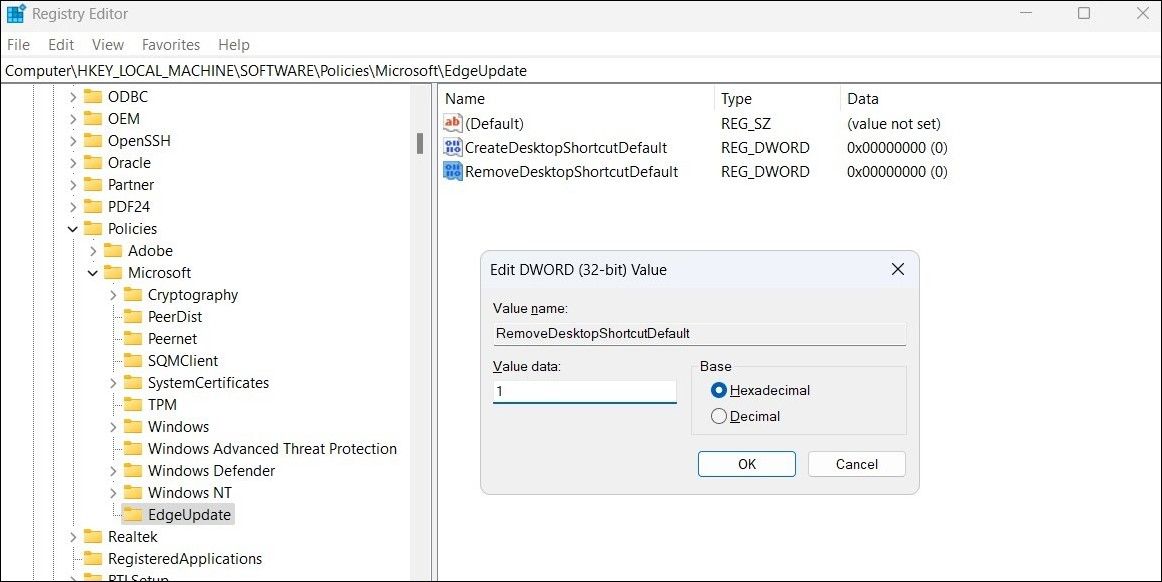Click the Microsoft folder icon

pos(113,272)
